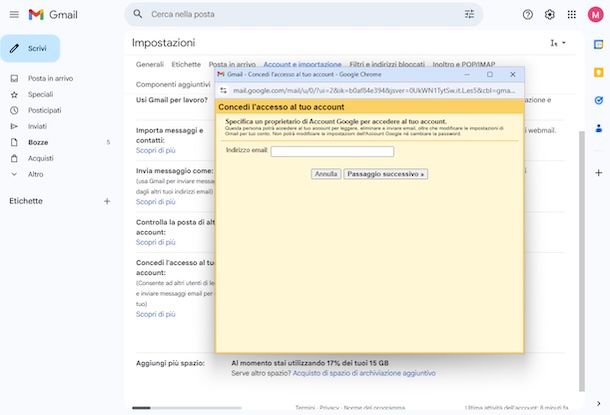Open the Google apps grid
610x415 pixels.
(571, 15)
